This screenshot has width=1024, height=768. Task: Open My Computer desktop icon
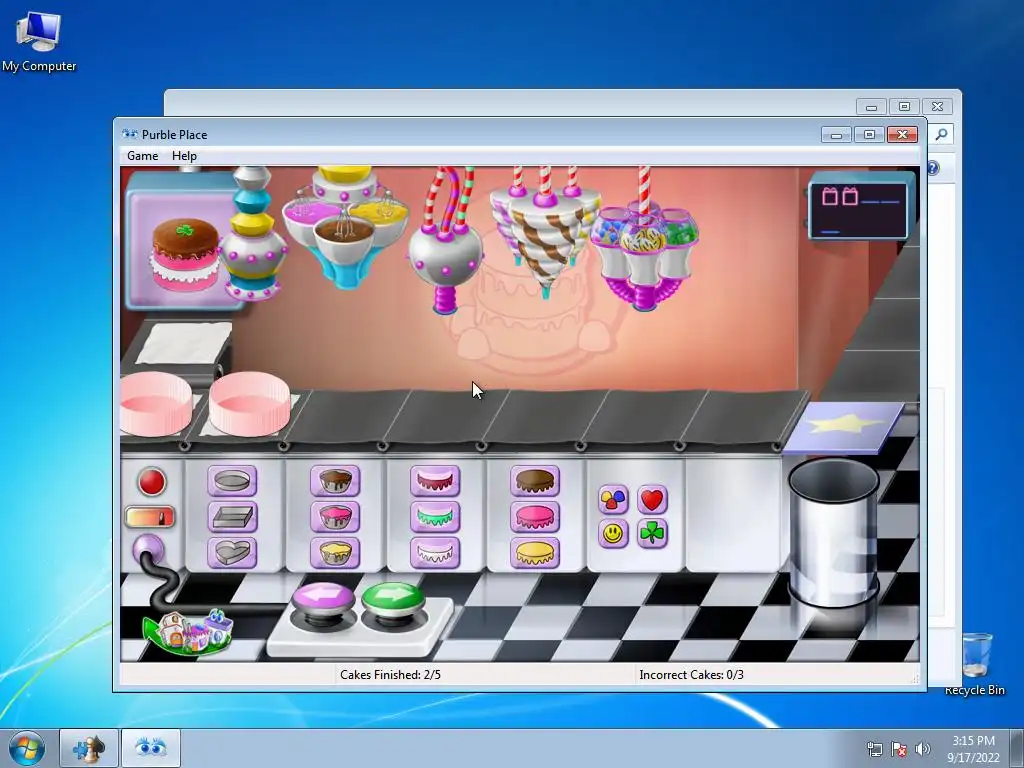(39, 40)
